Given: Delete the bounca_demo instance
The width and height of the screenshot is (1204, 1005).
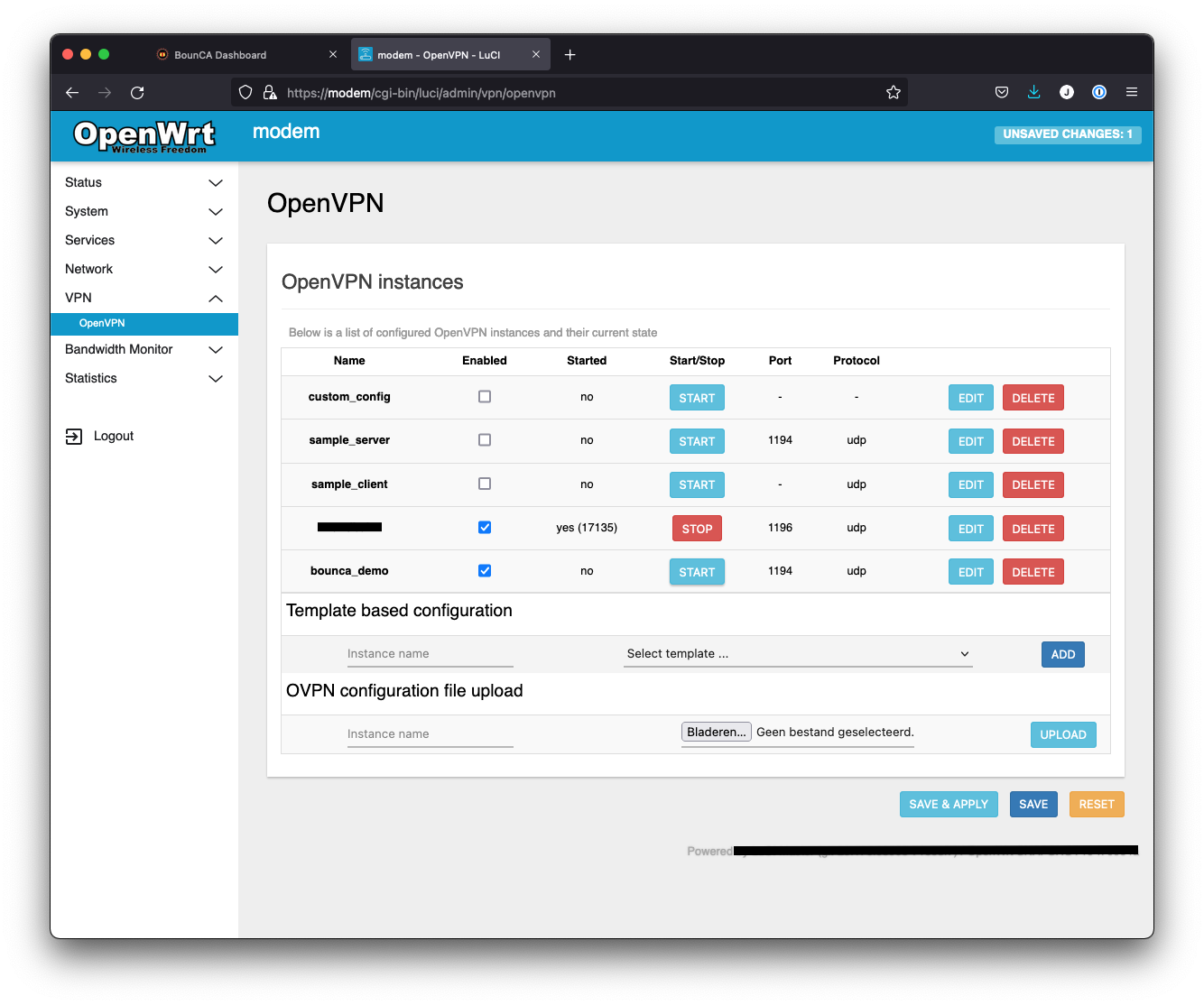Looking at the screenshot, I should coord(1033,572).
